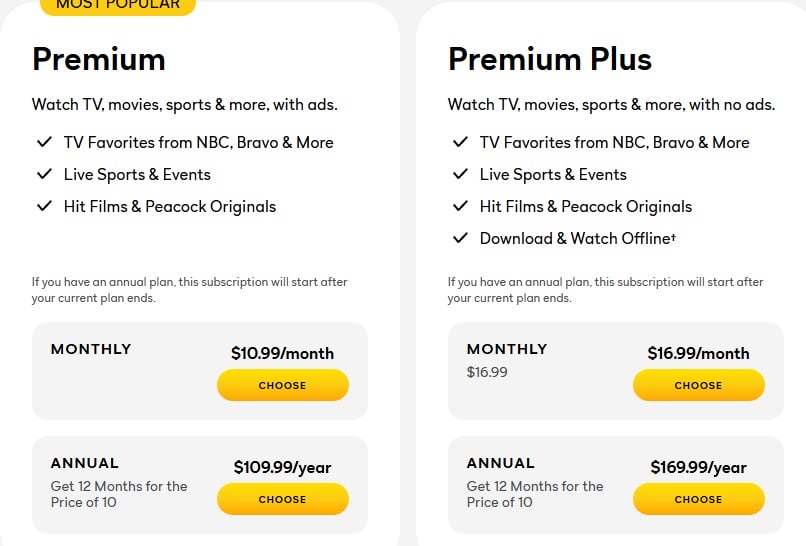Click the ANNUAL label in the Premium card
This screenshot has width=806, height=546.
pos(85,463)
